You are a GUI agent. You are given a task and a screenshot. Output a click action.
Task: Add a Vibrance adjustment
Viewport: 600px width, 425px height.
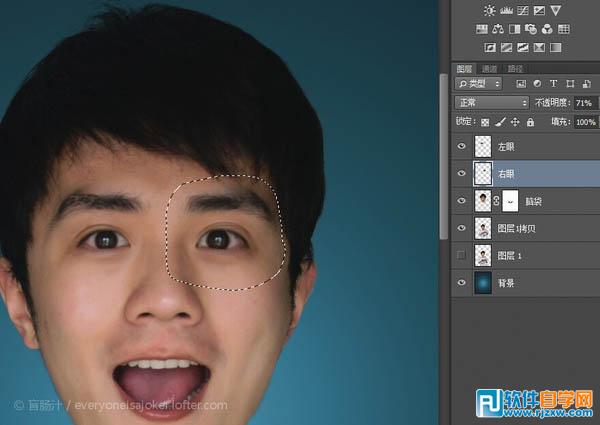(556, 11)
